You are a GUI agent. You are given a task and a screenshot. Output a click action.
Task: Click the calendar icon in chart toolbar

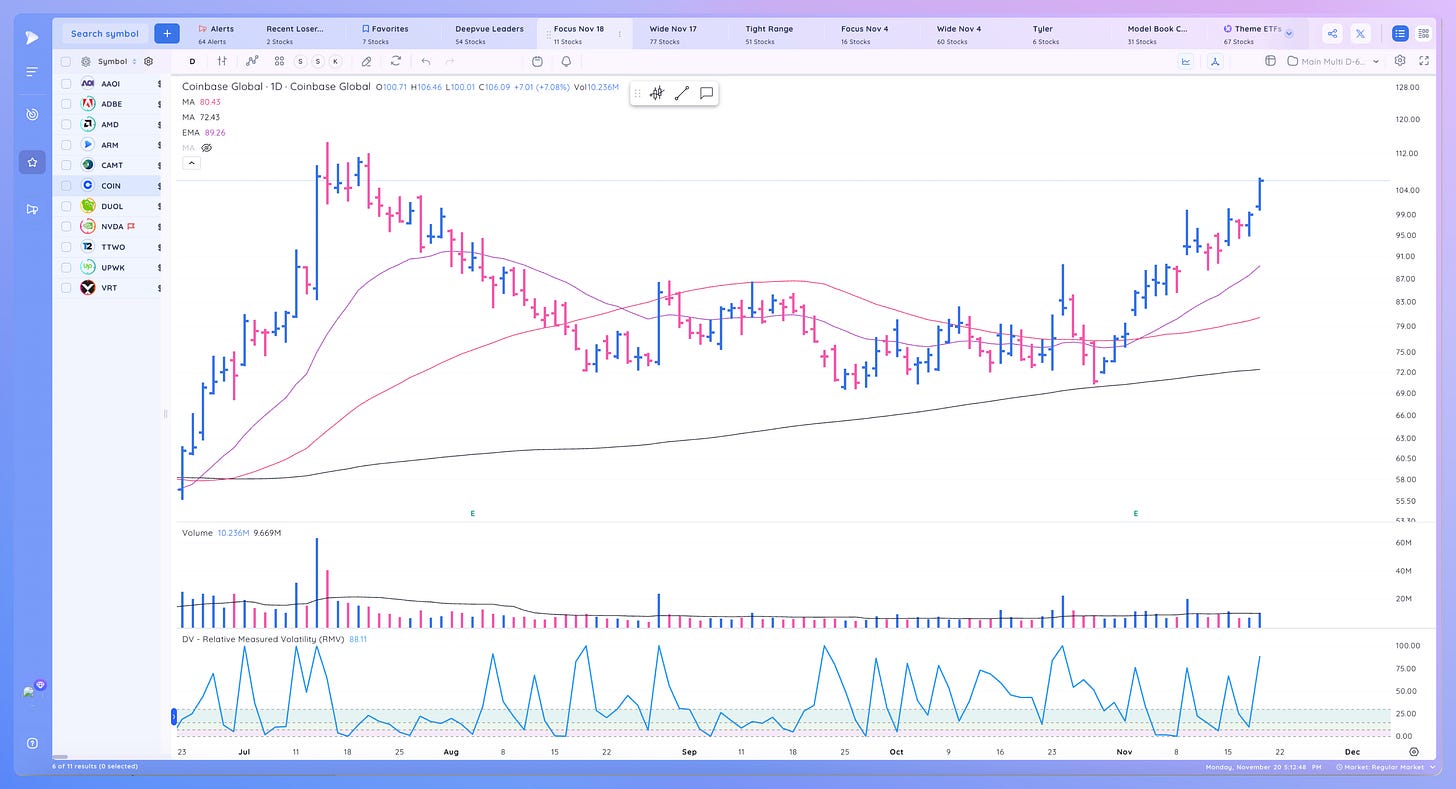pyautogui.click(x=537, y=61)
